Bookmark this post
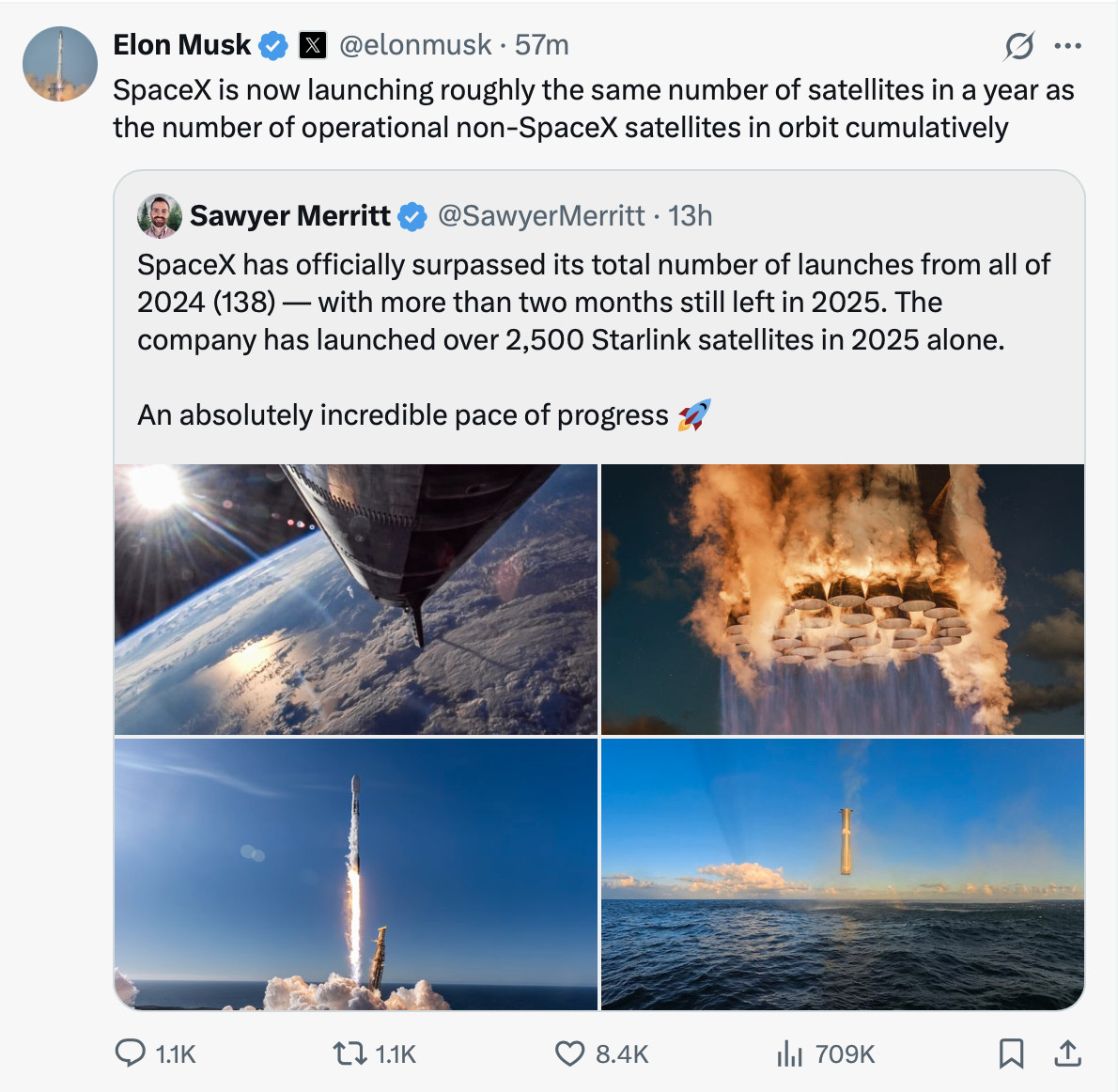Screen dimensions: 1118x1092 [x=1012, y=1054]
